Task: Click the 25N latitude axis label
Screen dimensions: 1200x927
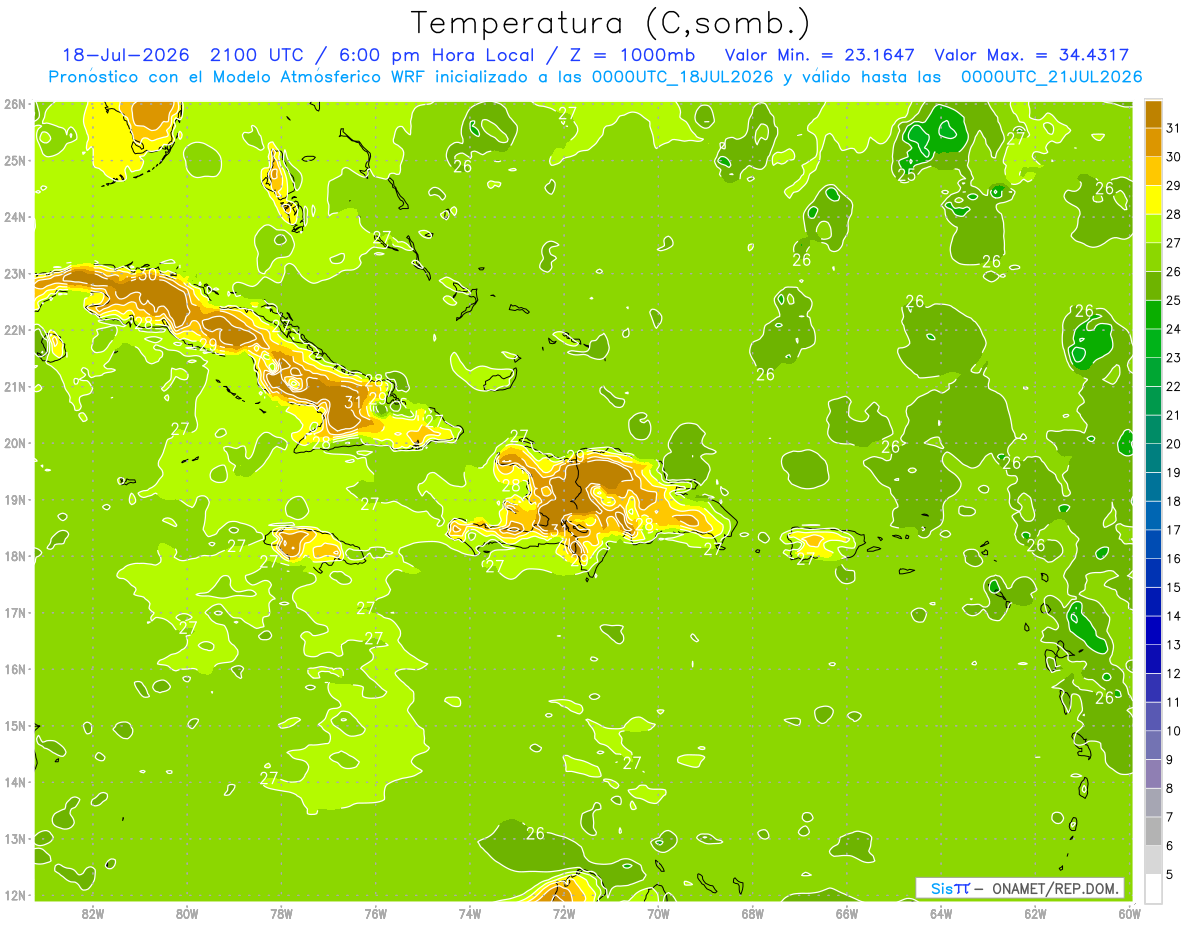Action: (x=14, y=160)
